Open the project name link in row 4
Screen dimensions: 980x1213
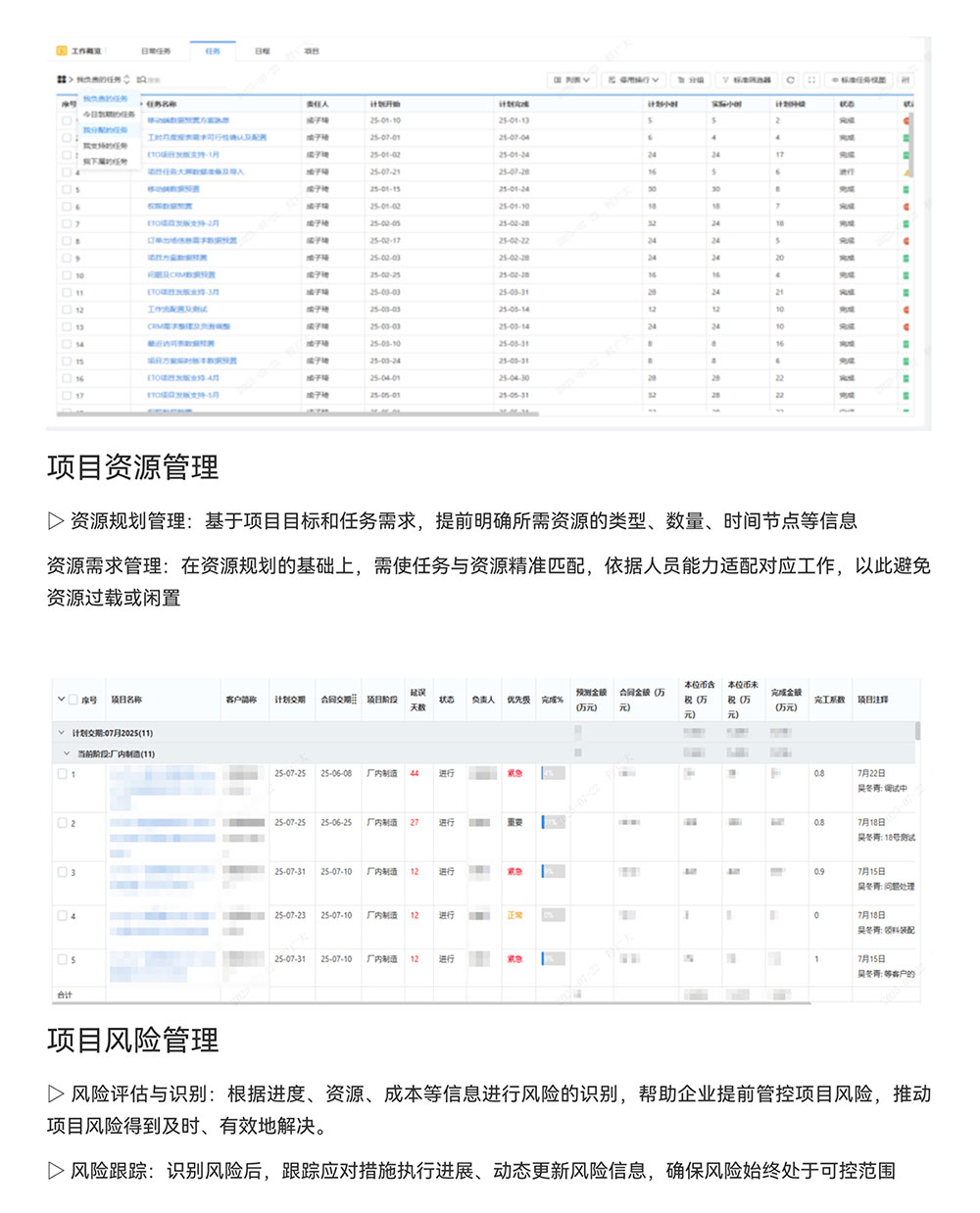(161, 923)
